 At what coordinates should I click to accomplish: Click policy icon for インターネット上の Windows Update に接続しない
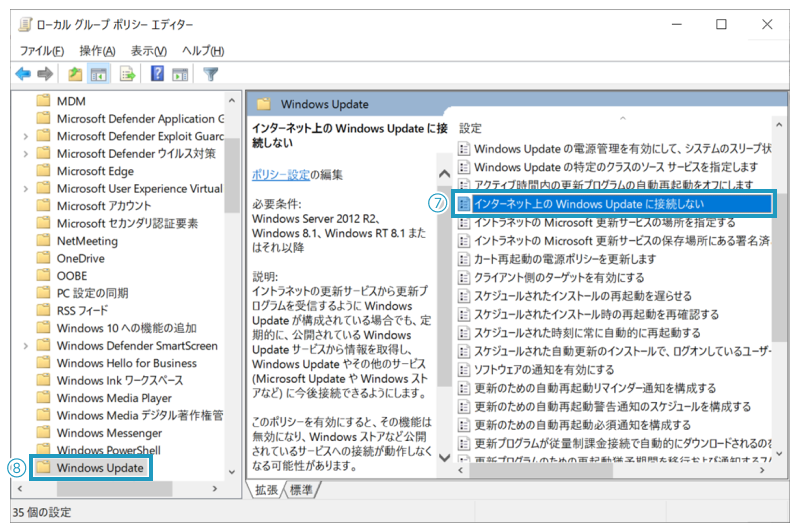tap(464, 204)
